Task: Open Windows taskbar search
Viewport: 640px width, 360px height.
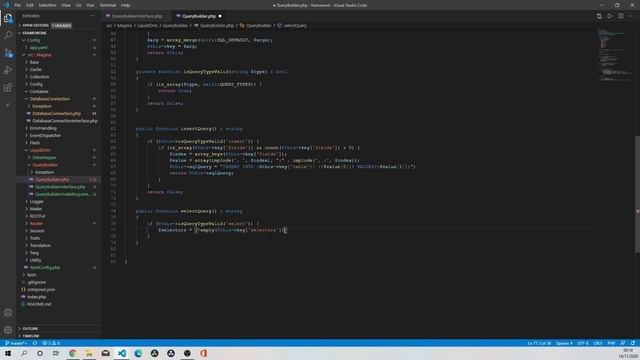Action: click(x=24, y=353)
